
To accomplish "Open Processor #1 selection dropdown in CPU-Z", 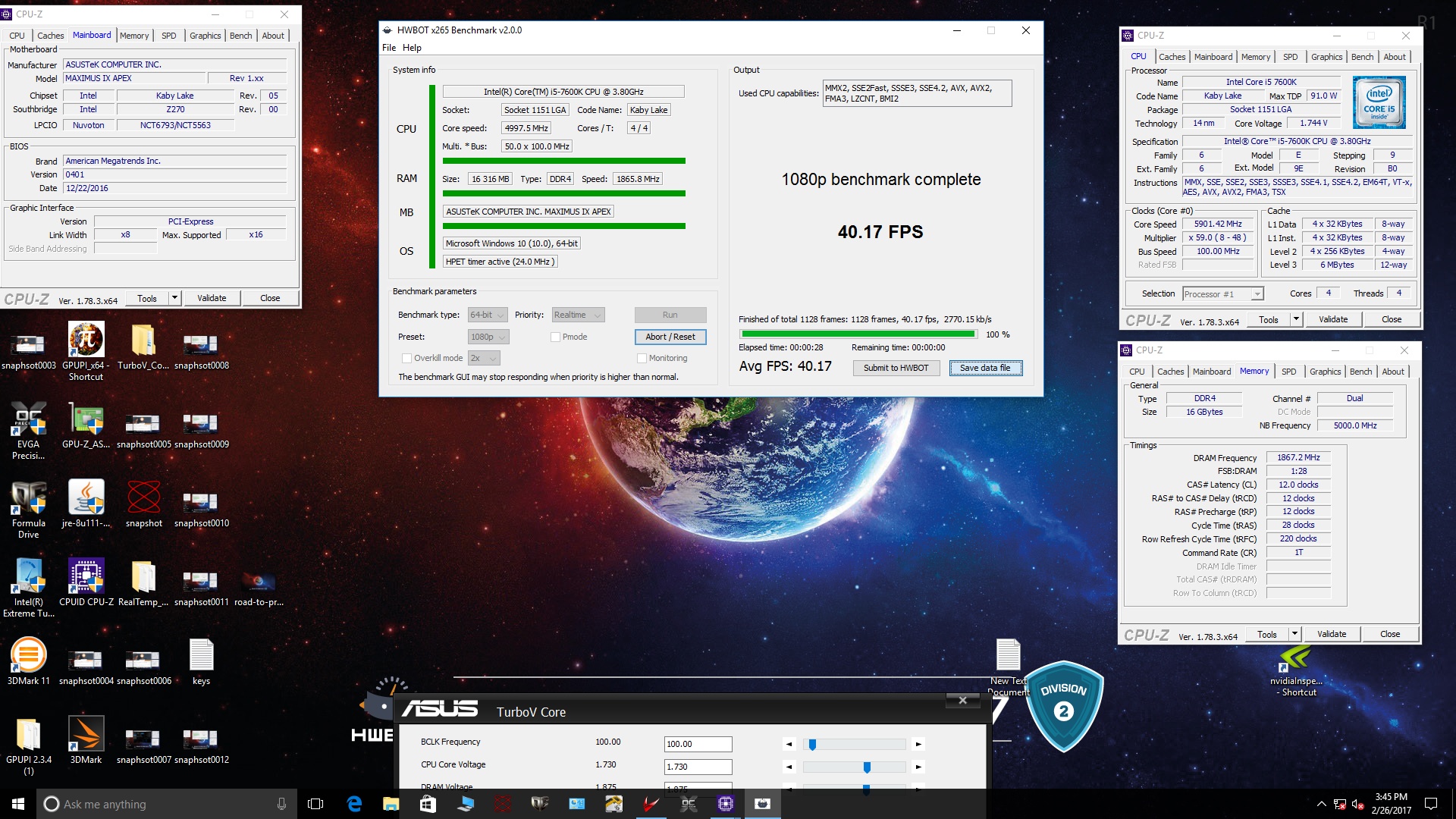I will coord(1222,294).
